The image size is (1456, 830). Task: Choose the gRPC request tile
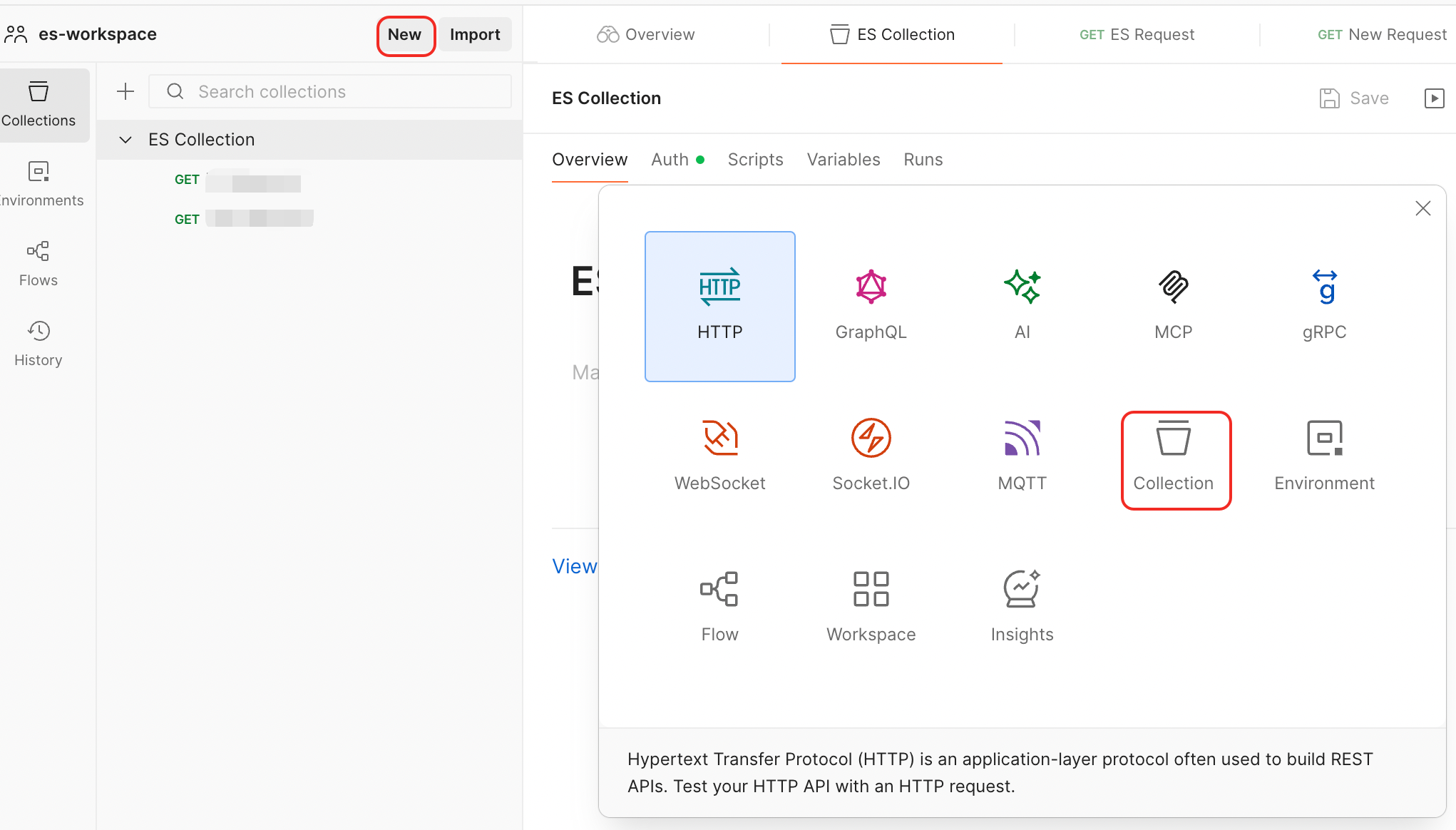coord(1325,307)
